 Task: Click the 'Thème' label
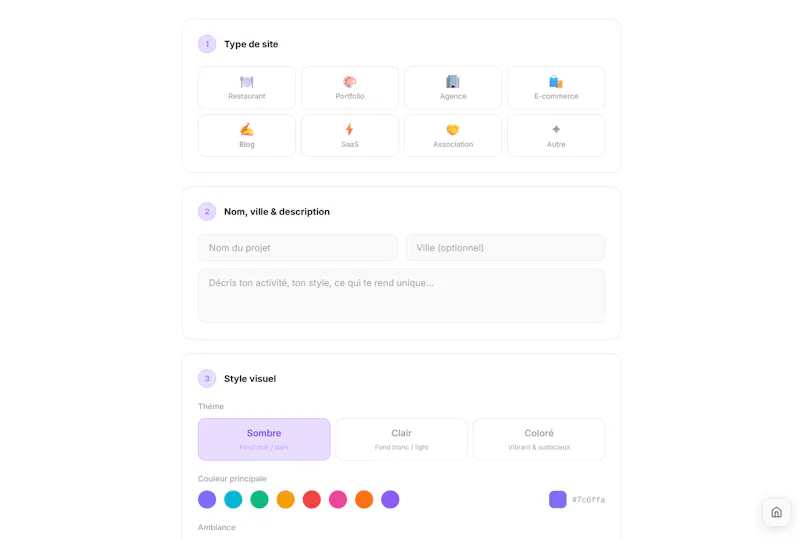pos(211,406)
